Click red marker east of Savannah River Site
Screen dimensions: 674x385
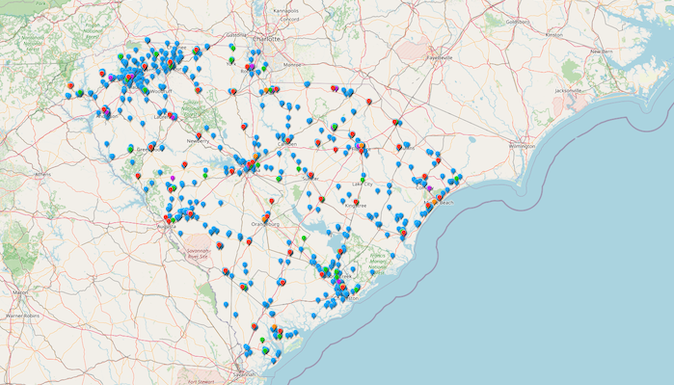click(220, 245)
